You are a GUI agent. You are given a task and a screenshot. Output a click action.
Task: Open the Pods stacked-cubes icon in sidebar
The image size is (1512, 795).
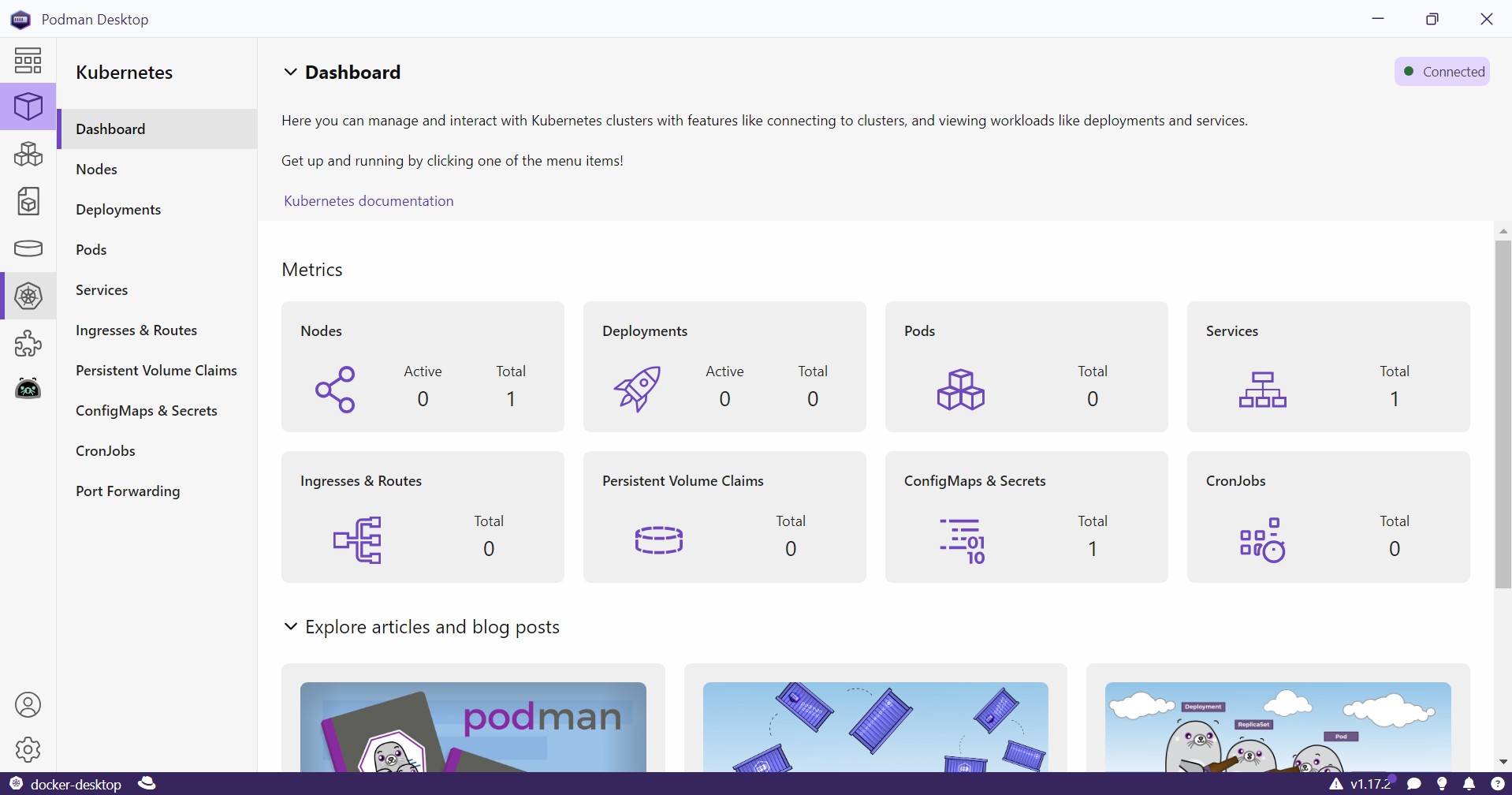pyautogui.click(x=28, y=154)
